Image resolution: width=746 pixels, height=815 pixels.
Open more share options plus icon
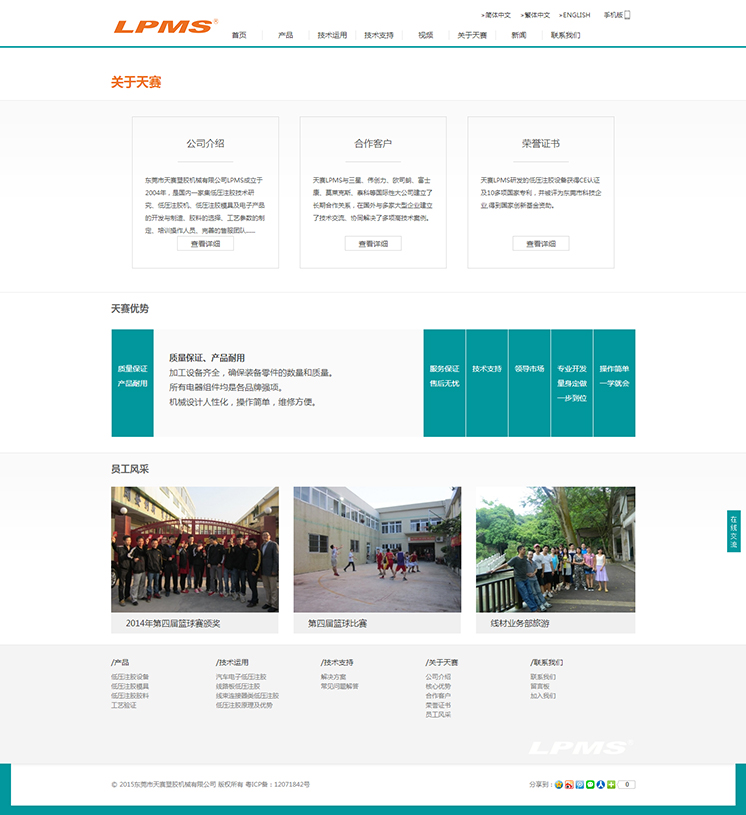pos(611,784)
